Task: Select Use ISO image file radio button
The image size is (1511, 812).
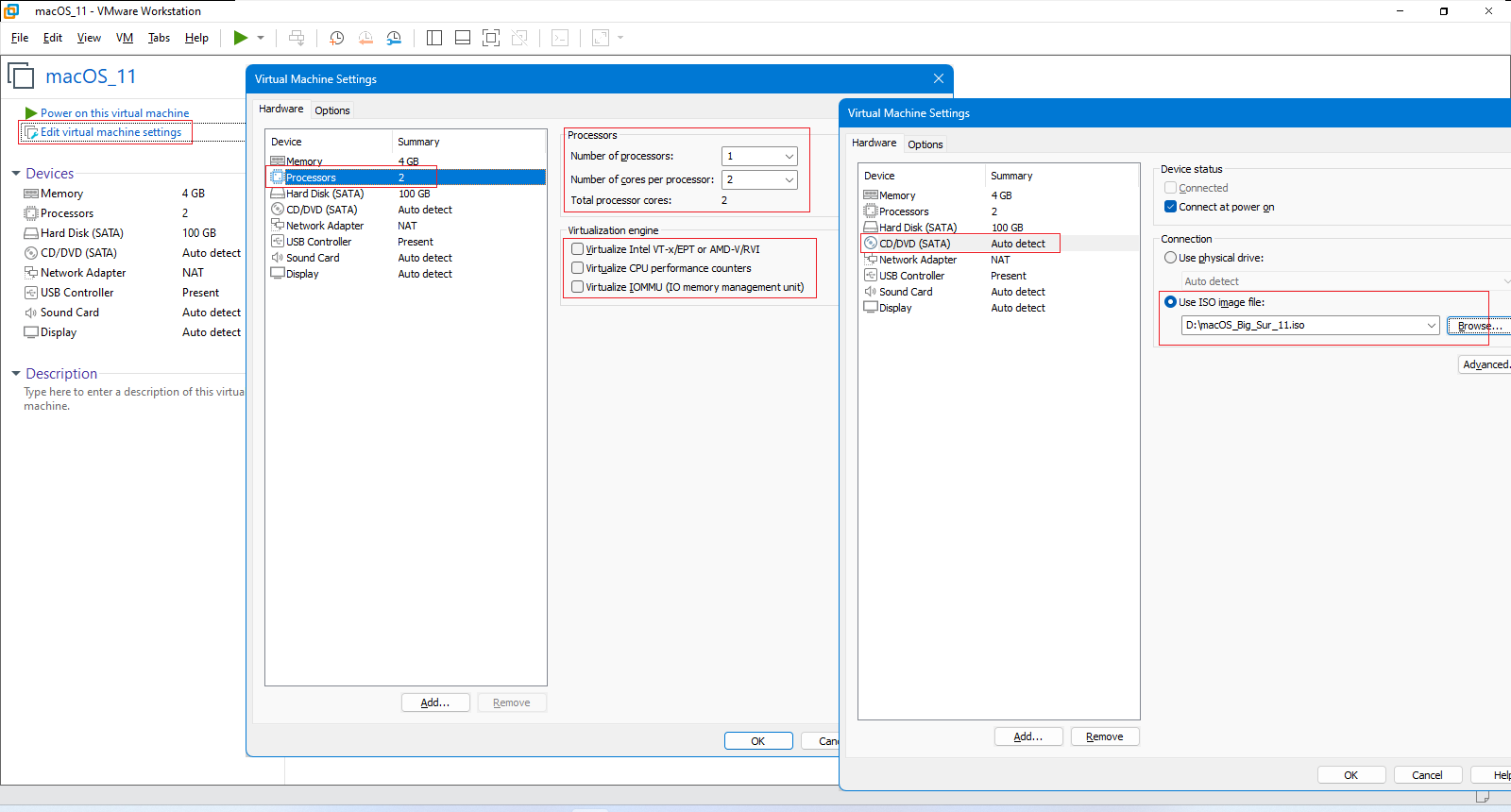Action: 1170,302
